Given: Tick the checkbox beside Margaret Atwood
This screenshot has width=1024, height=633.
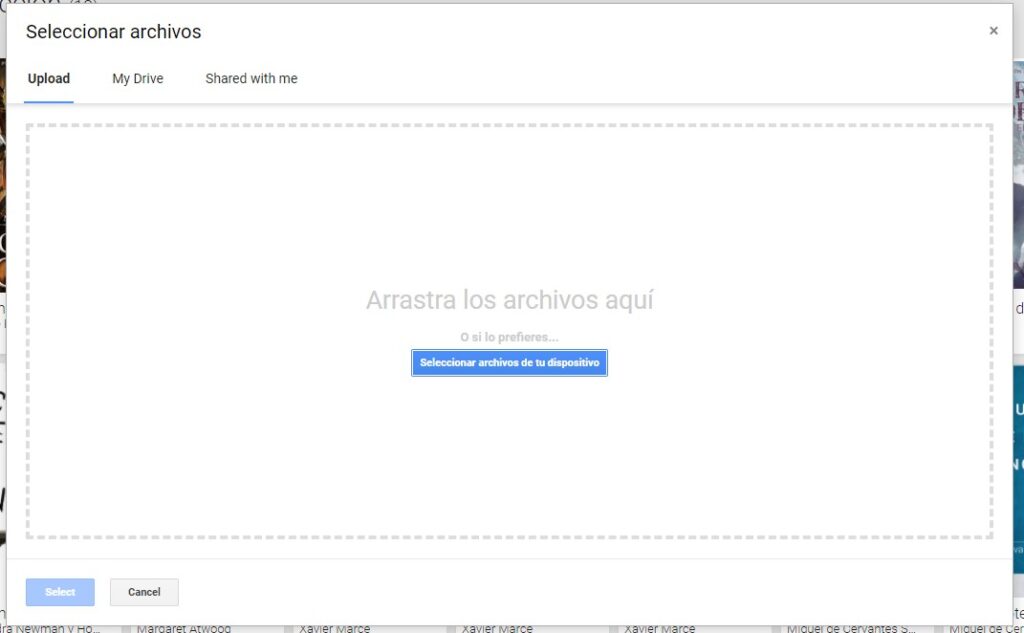Looking at the screenshot, I should (127, 629).
